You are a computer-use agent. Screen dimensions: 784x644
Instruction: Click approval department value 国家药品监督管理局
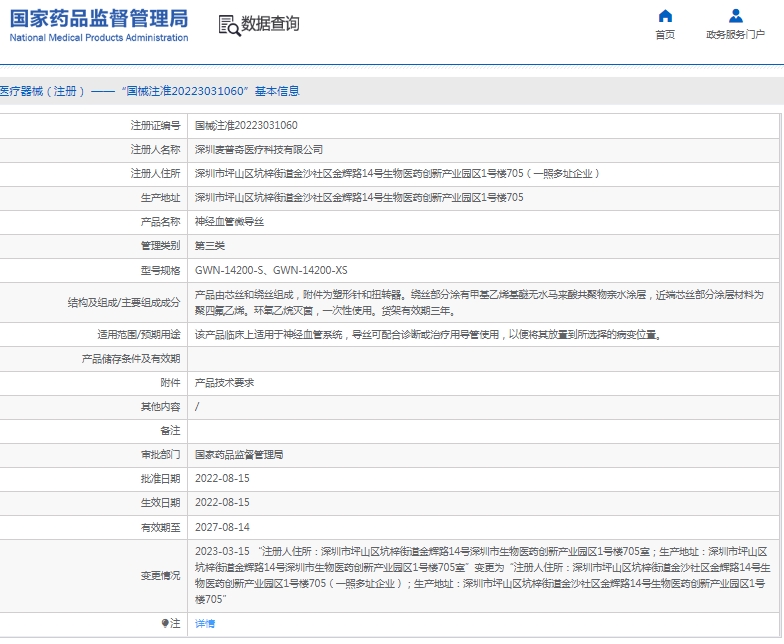pyautogui.click(x=239, y=454)
